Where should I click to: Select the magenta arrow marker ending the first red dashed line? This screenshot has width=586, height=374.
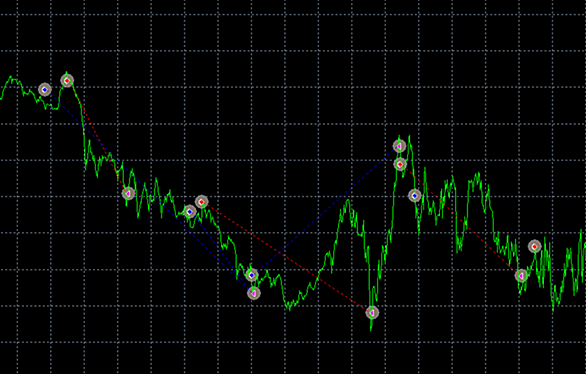click(128, 193)
